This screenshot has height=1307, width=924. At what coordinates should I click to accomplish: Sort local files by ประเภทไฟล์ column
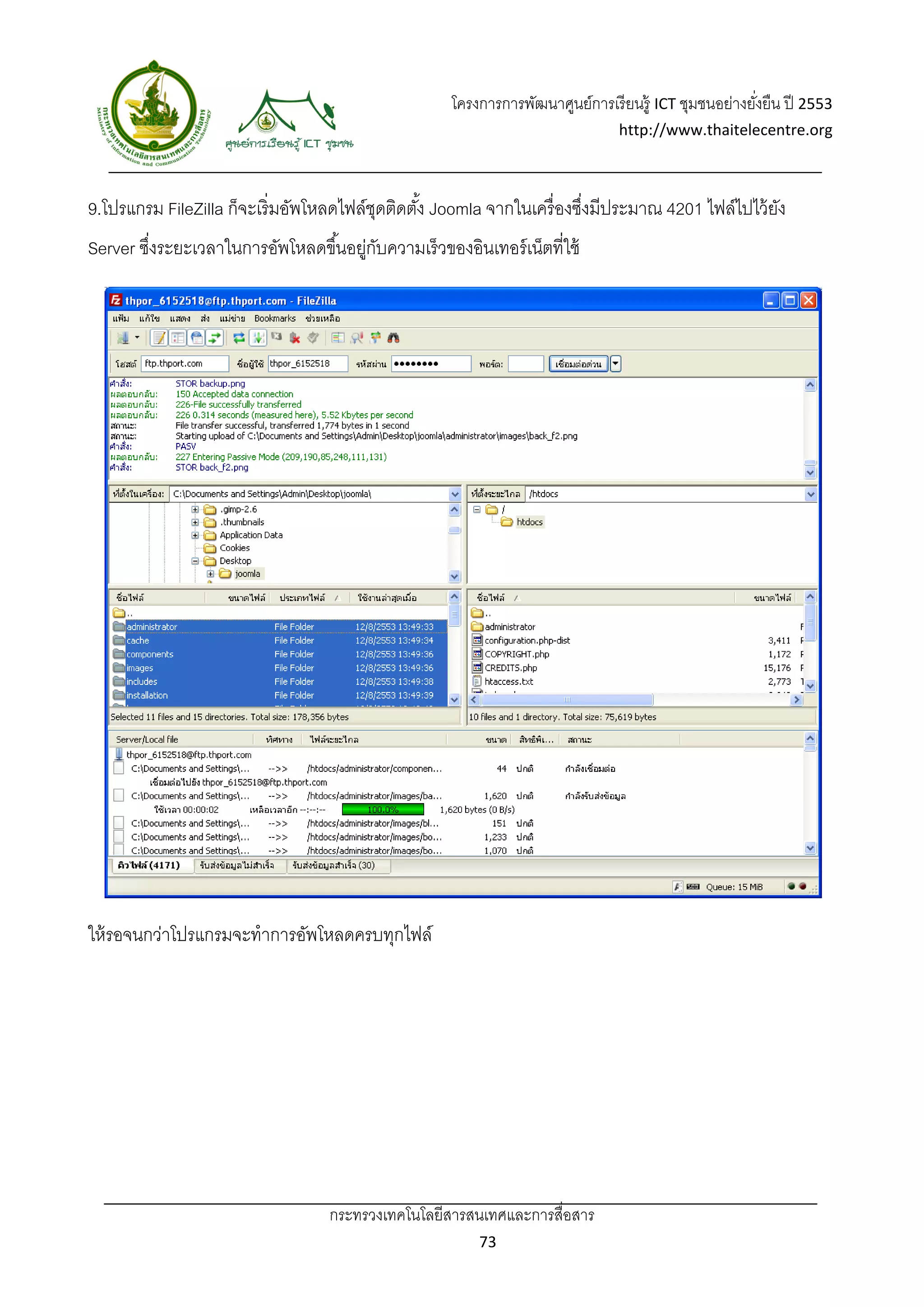[309, 598]
